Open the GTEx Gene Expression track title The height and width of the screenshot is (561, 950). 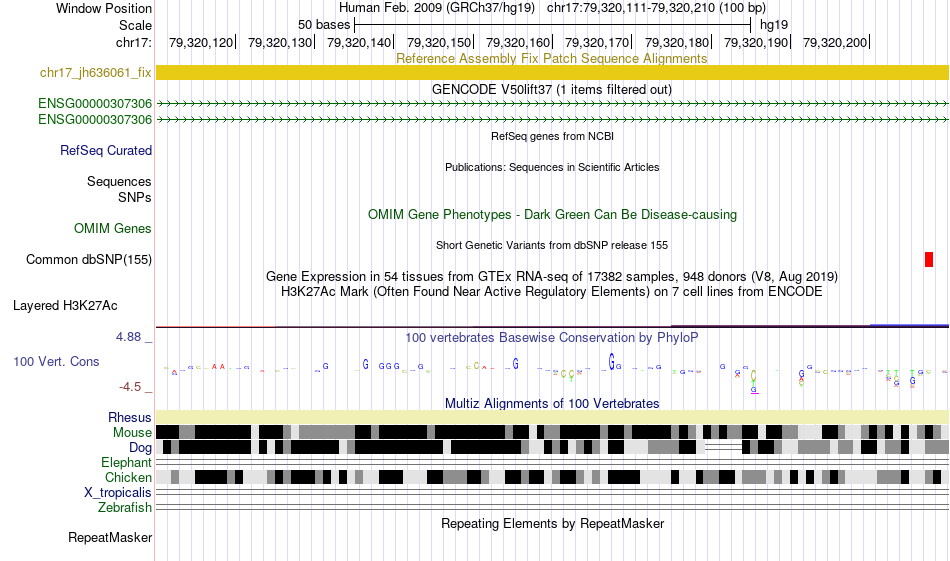(552, 276)
